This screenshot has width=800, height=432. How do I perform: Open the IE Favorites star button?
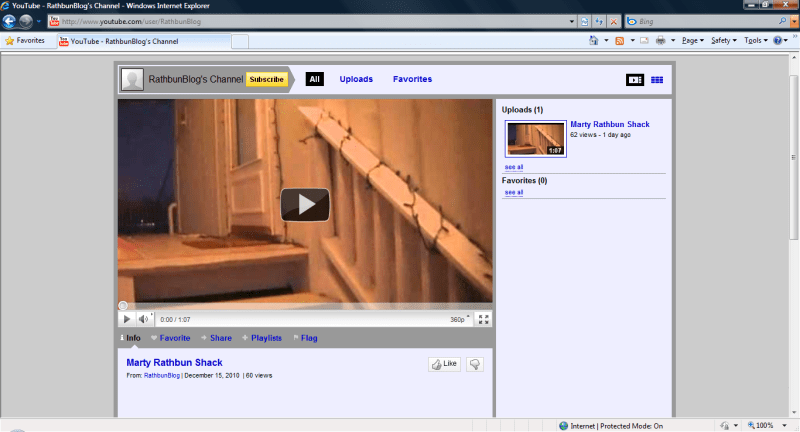coord(25,41)
